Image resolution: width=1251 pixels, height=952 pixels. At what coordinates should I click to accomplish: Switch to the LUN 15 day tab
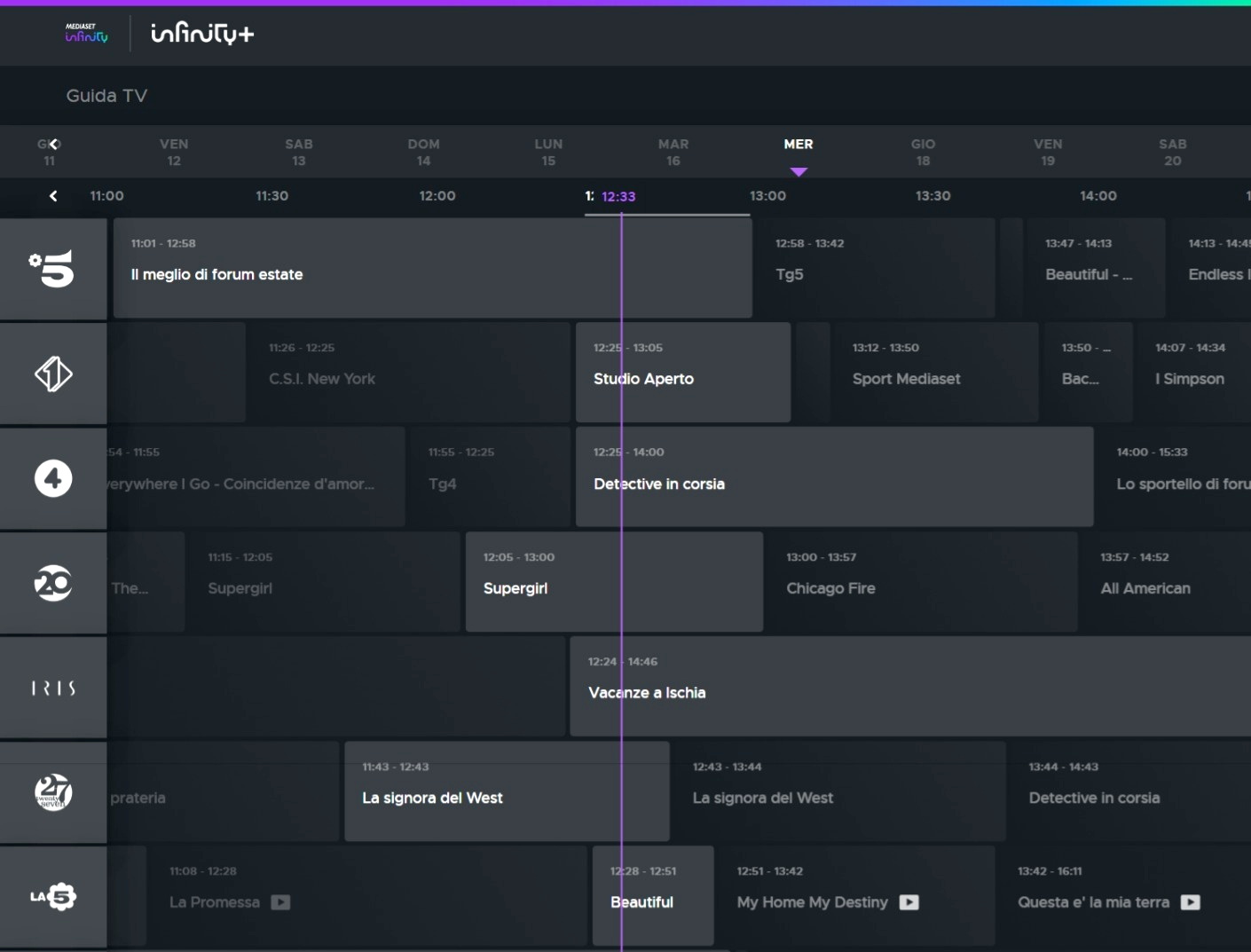tap(548, 152)
